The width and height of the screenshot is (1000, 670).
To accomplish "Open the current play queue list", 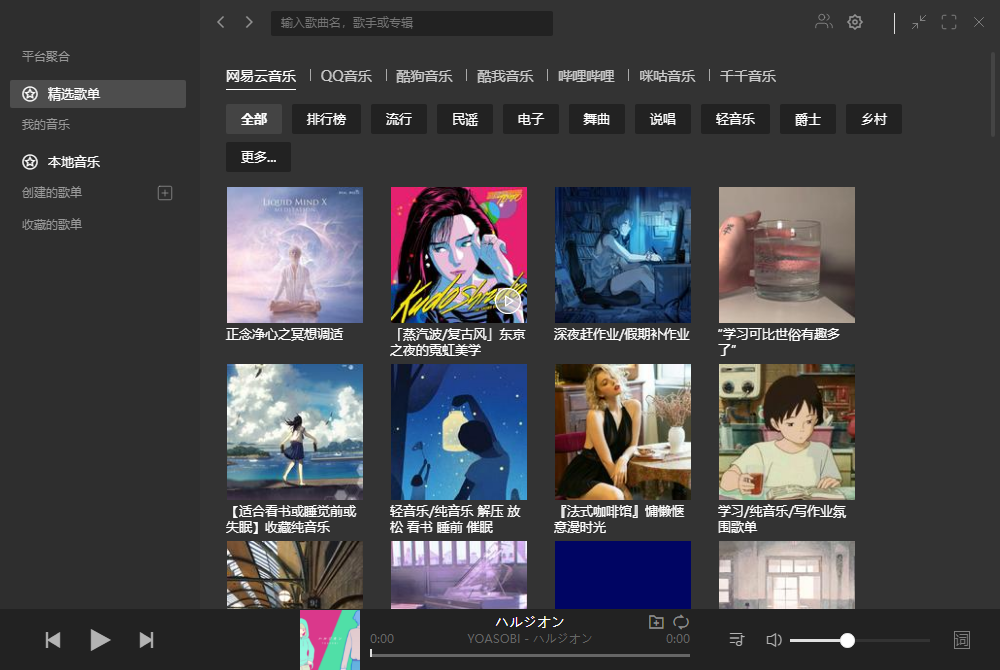I will click(x=737, y=639).
